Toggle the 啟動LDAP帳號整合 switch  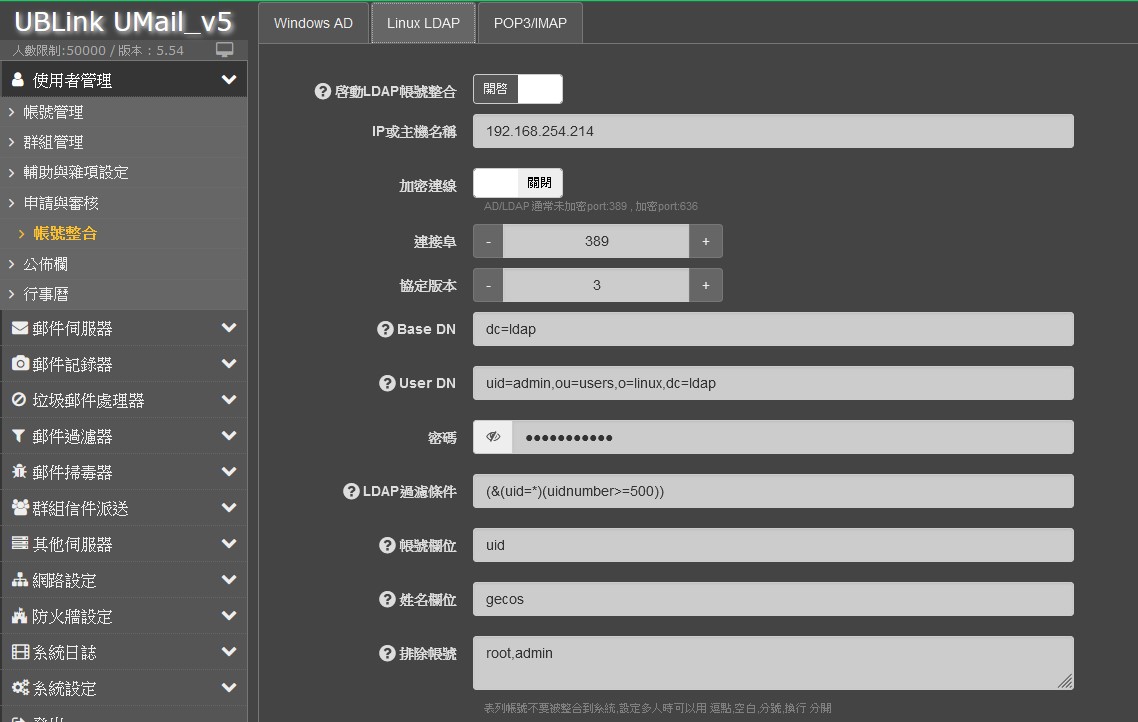pyautogui.click(x=517, y=89)
